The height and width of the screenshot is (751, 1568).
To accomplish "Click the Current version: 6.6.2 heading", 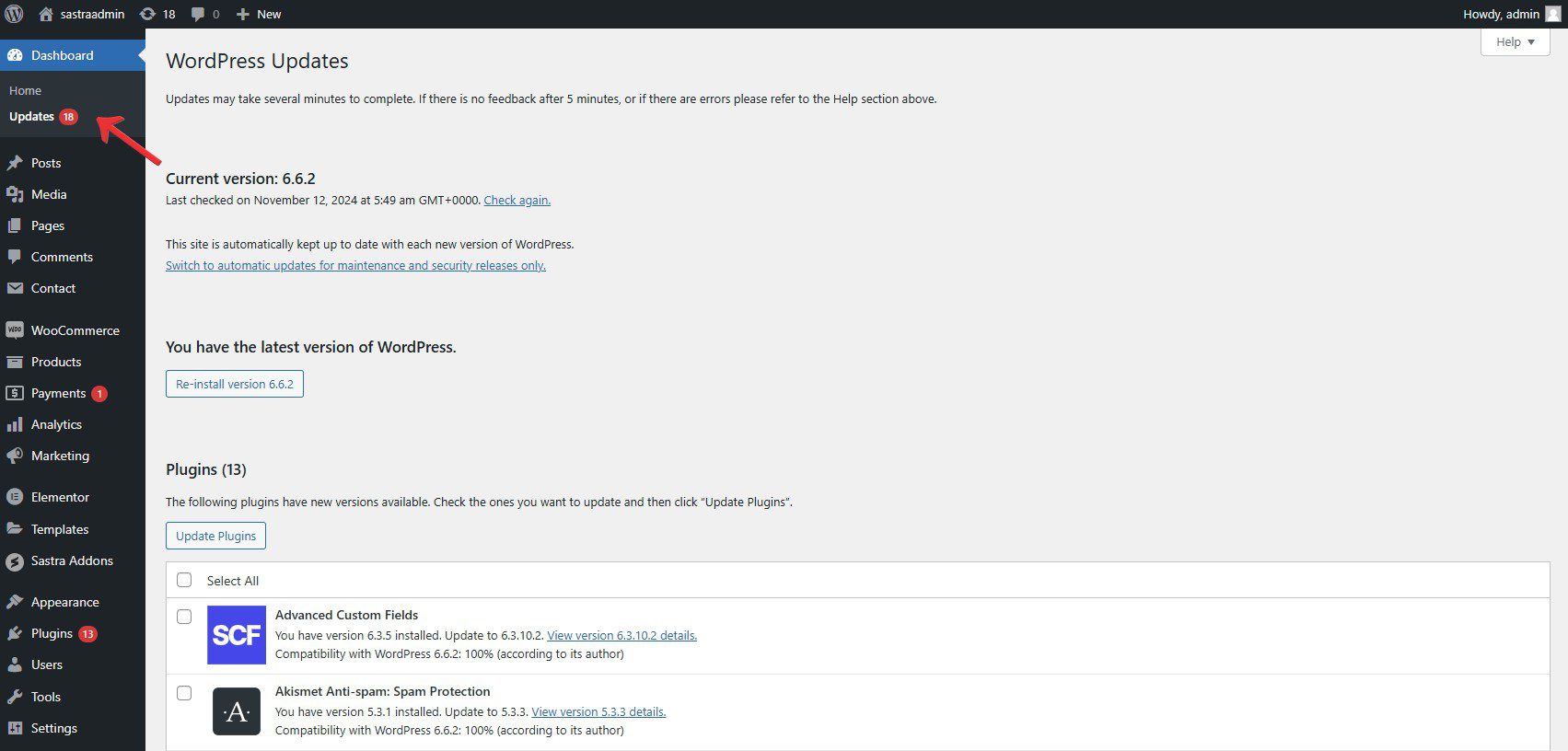I will (240, 179).
